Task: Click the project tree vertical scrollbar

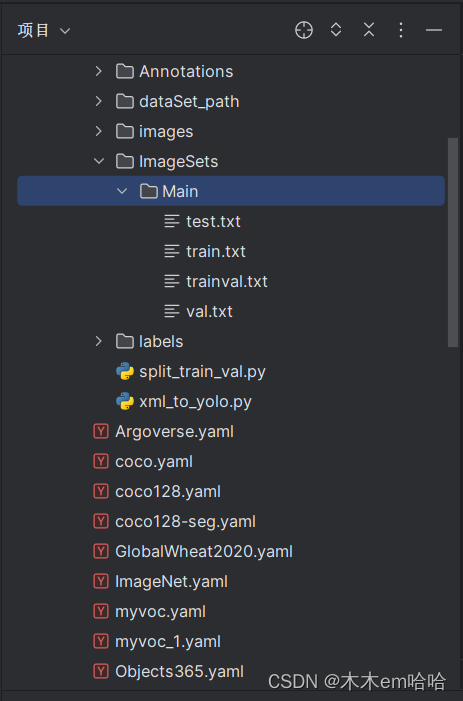Action: (x=453, y=241)
